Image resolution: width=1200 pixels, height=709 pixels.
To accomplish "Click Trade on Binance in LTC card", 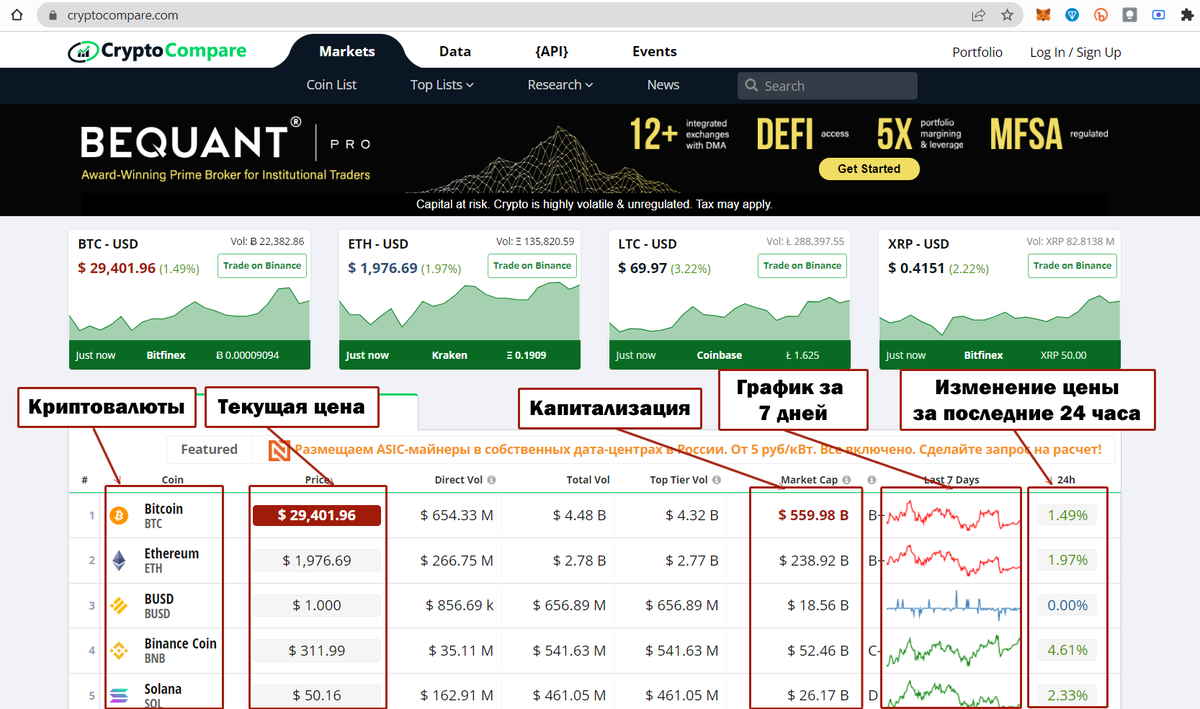I will pyautogui.click(x=803, y=266).
